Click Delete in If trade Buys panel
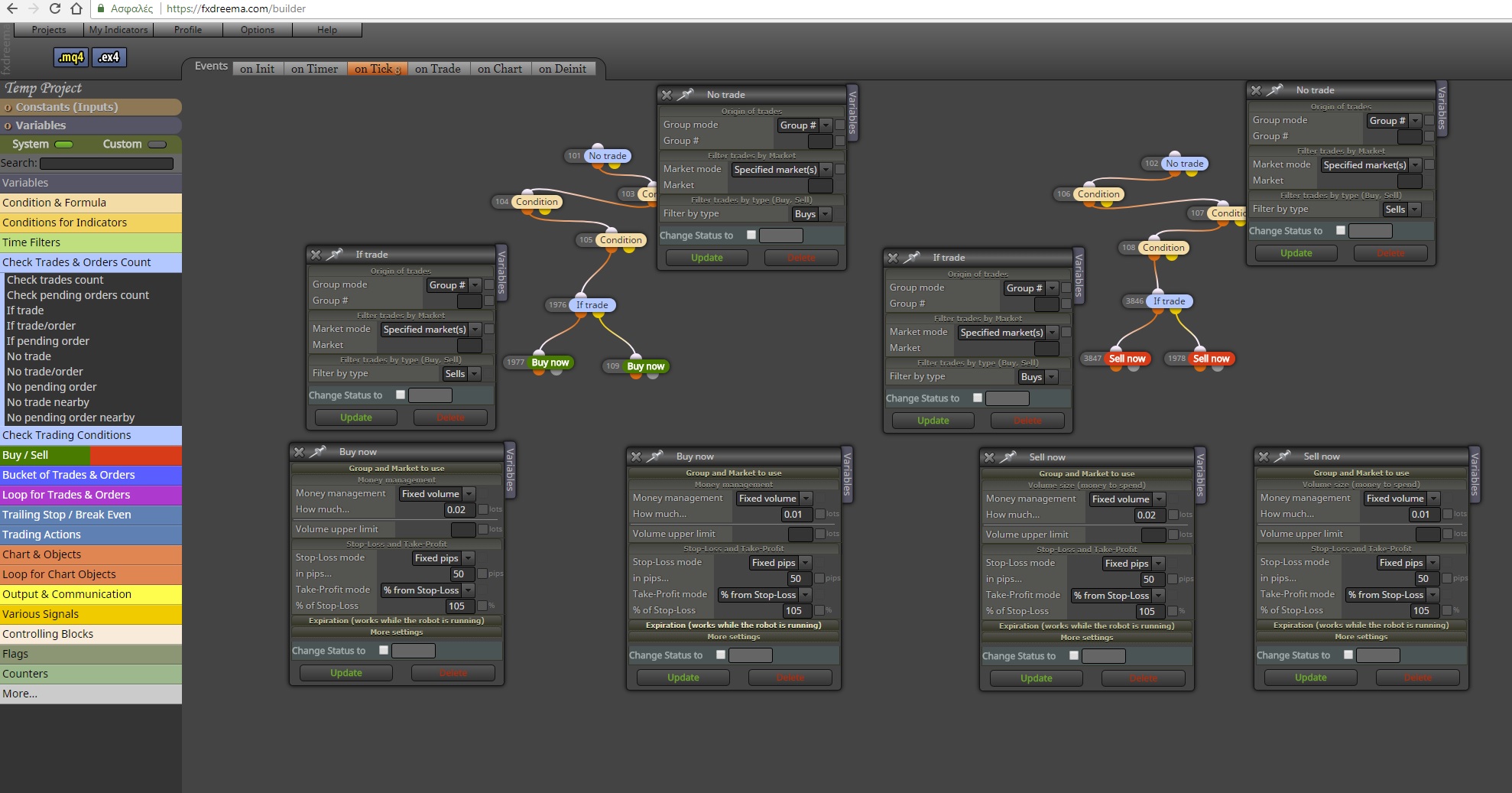Screen dimensions: 1512x793 click(1027, 421)
